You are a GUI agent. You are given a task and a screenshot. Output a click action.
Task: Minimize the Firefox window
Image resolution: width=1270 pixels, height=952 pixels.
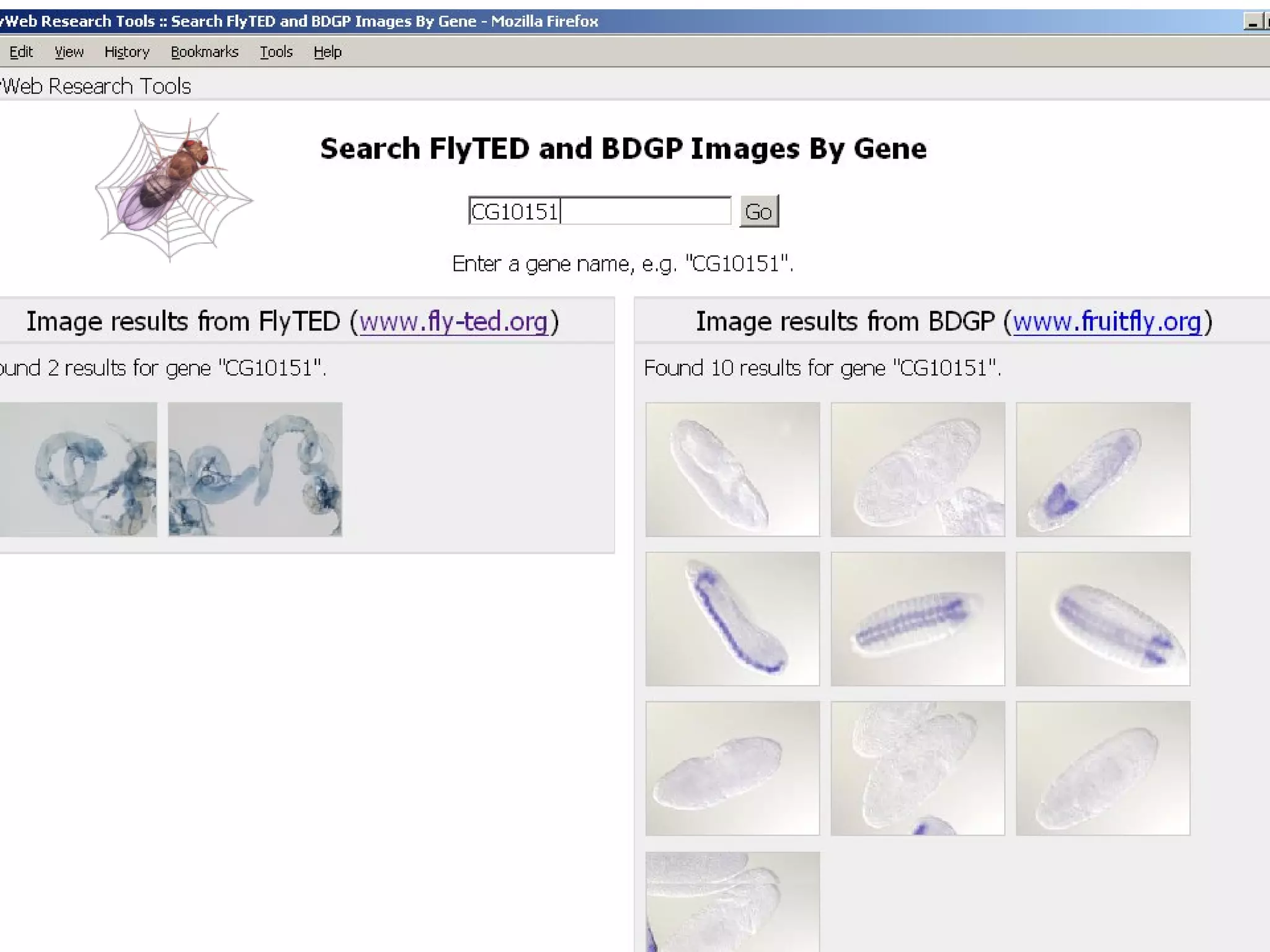(1253, 22)
